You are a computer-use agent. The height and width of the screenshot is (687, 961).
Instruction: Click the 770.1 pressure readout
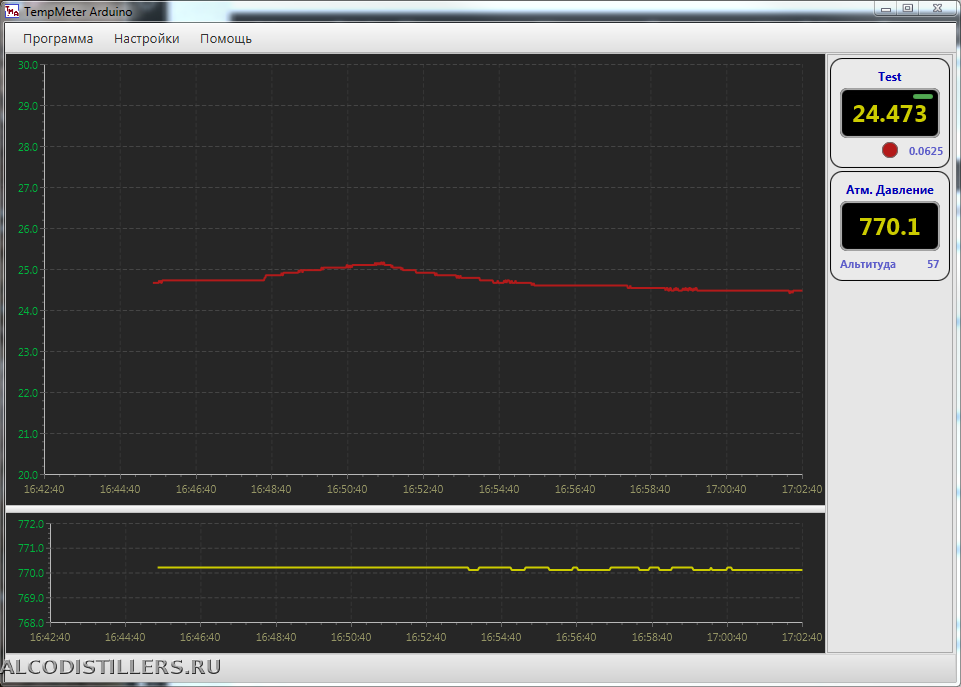coord(889,227)
